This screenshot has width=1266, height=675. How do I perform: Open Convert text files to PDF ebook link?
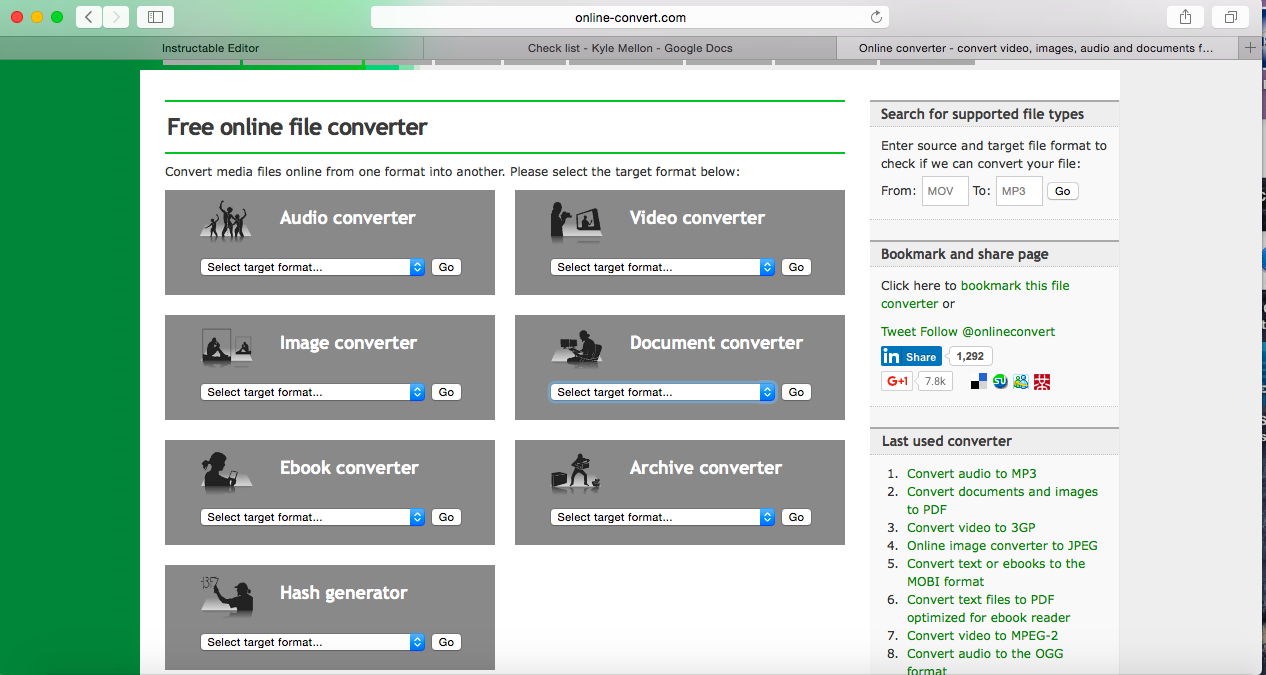(x=989, y=609)
